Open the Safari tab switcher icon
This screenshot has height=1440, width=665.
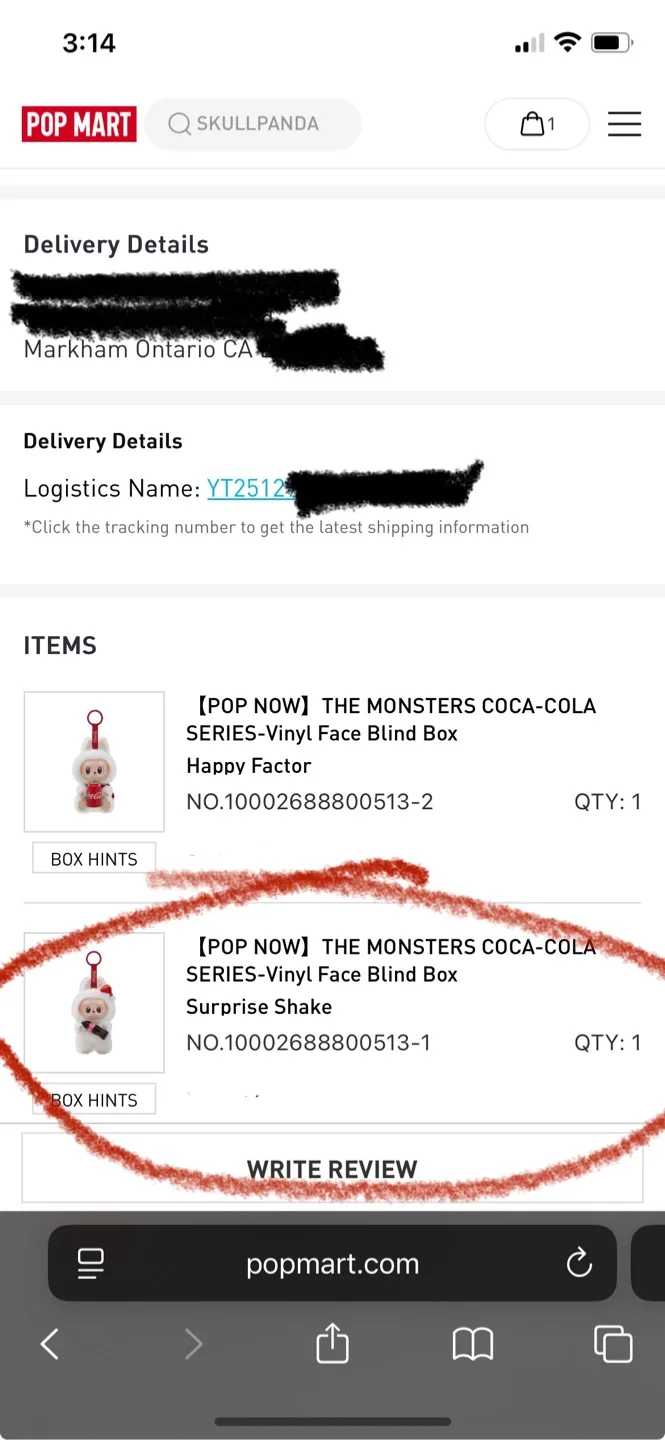(613, 1343)
